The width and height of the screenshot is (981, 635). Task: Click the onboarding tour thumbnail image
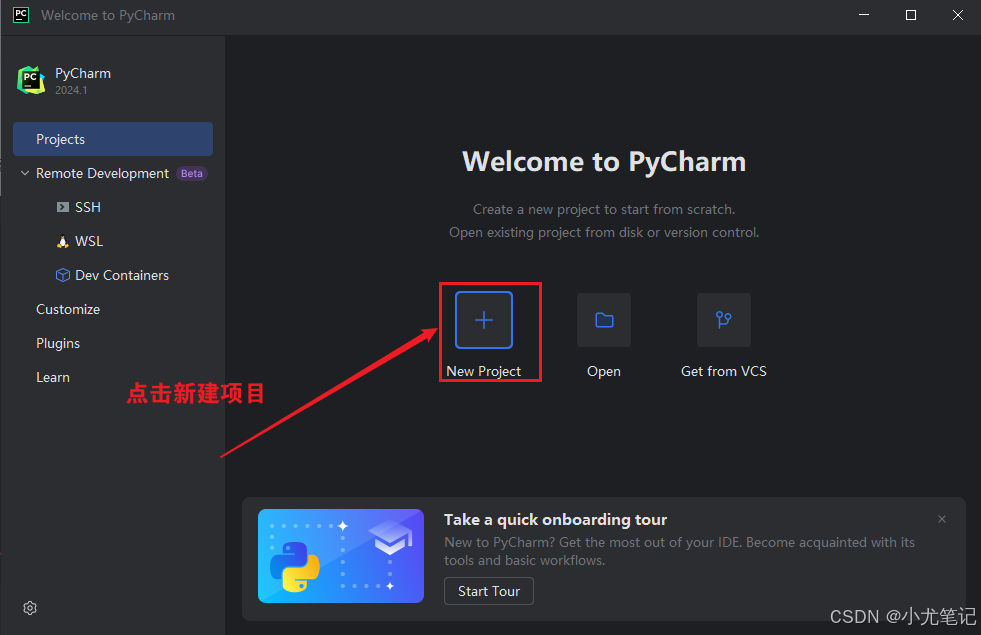340,556
